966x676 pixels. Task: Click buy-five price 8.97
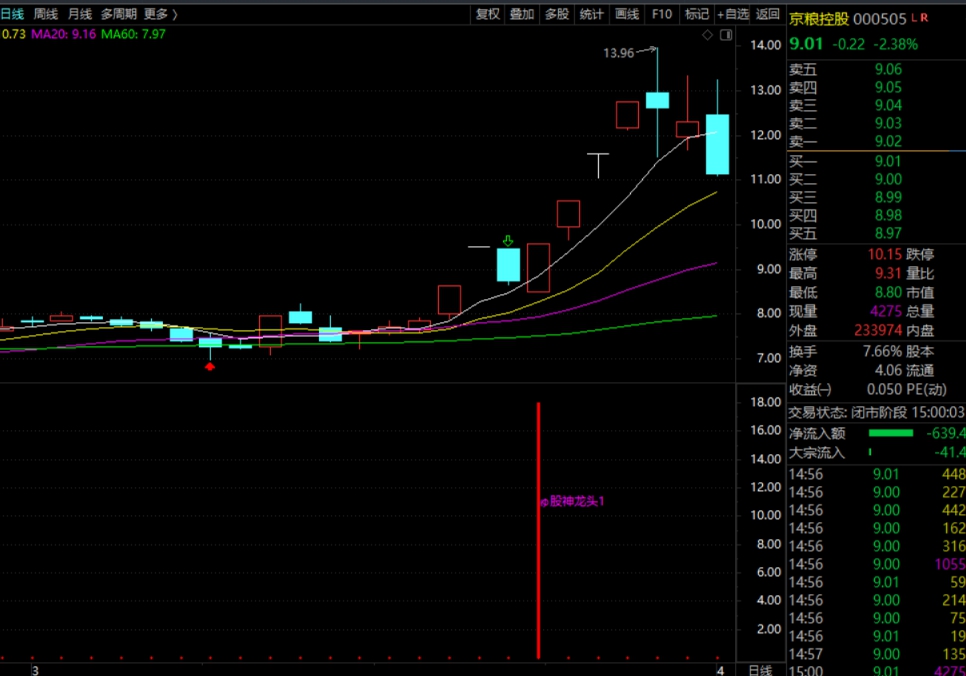tap(888, 233)
